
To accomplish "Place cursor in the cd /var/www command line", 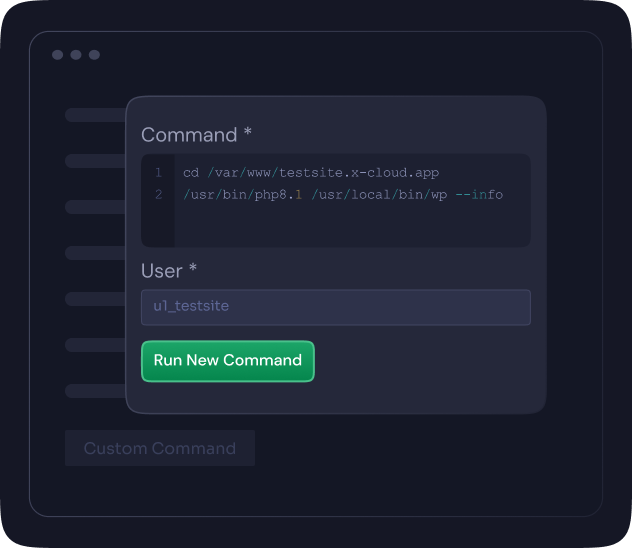I will pos(311,172).
